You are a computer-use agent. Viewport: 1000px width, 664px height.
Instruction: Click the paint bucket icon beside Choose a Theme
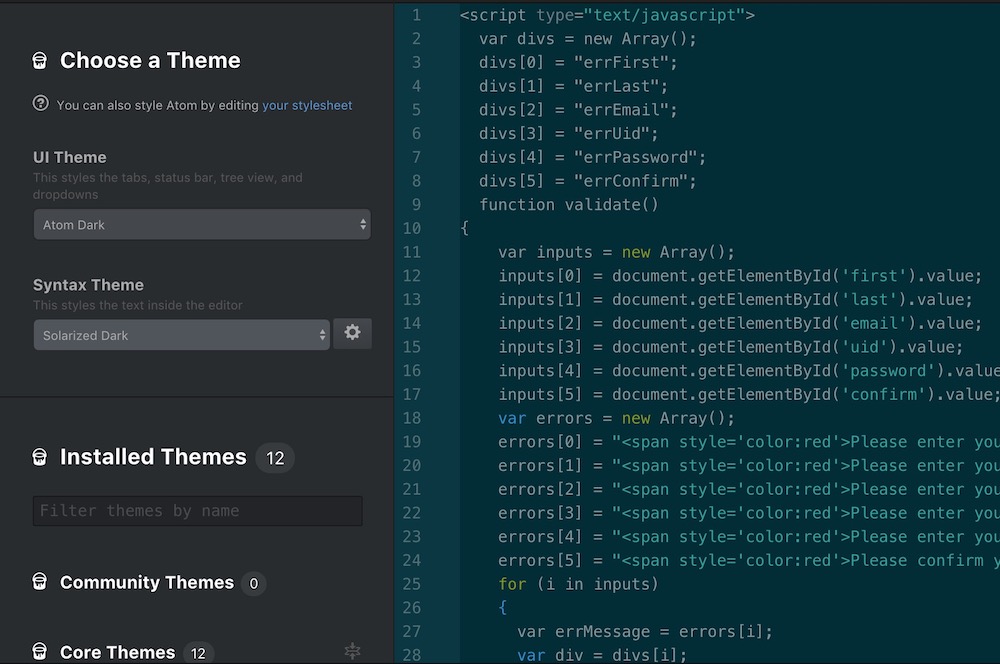point(40,61)
